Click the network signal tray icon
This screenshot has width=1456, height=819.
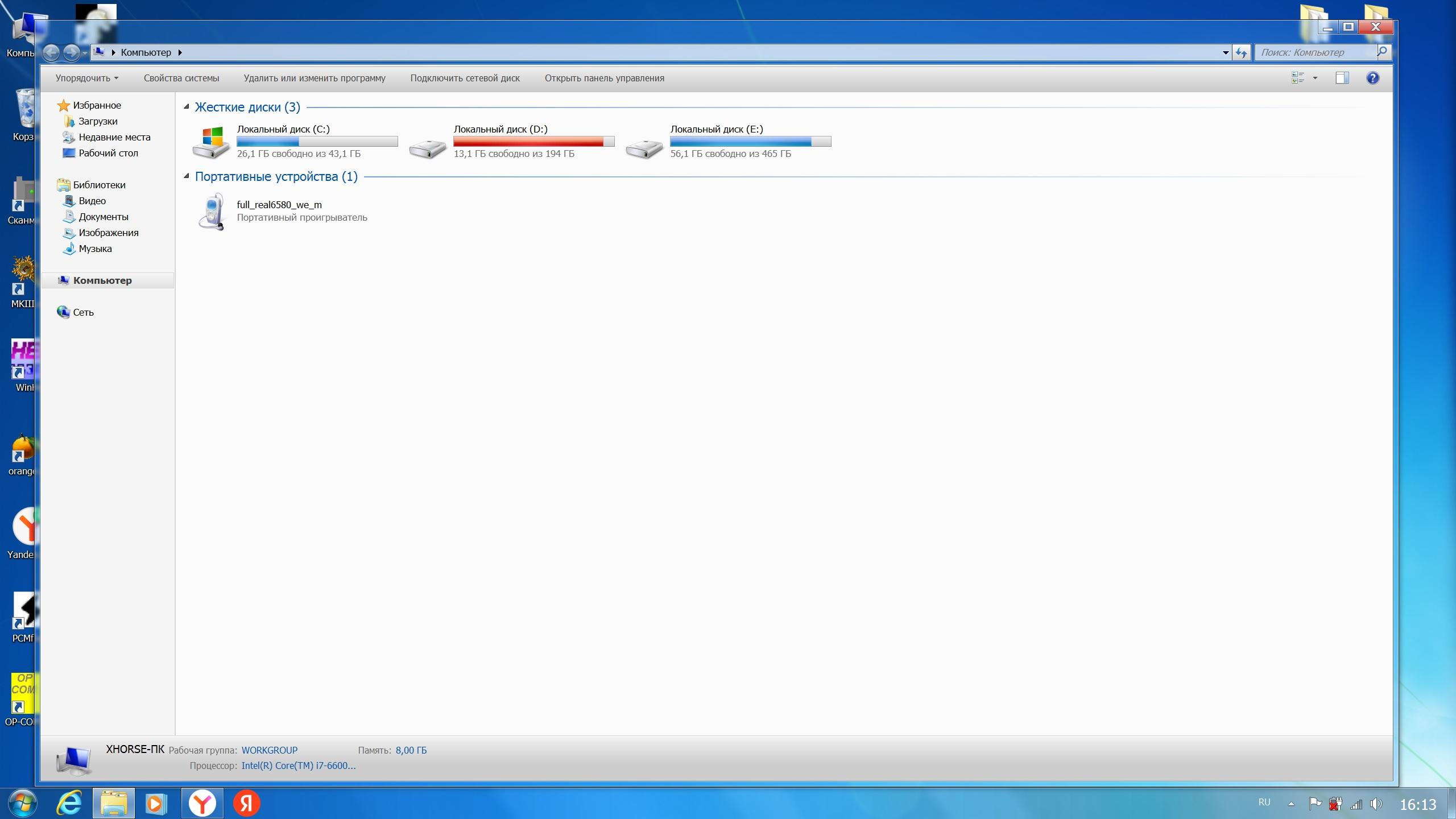click(x=1356, y=804)
